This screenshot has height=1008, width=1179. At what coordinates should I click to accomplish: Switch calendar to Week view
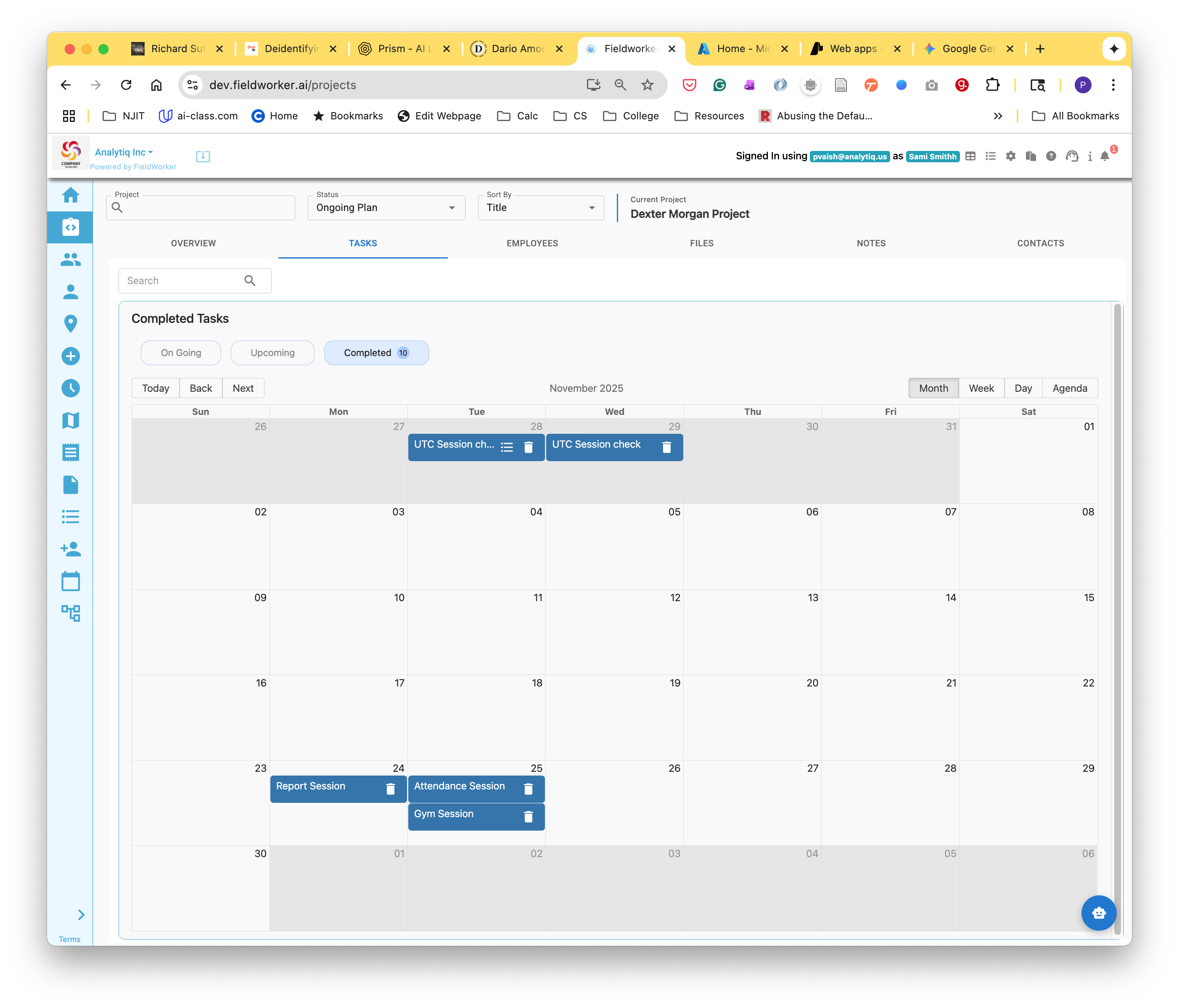[981, 388]
